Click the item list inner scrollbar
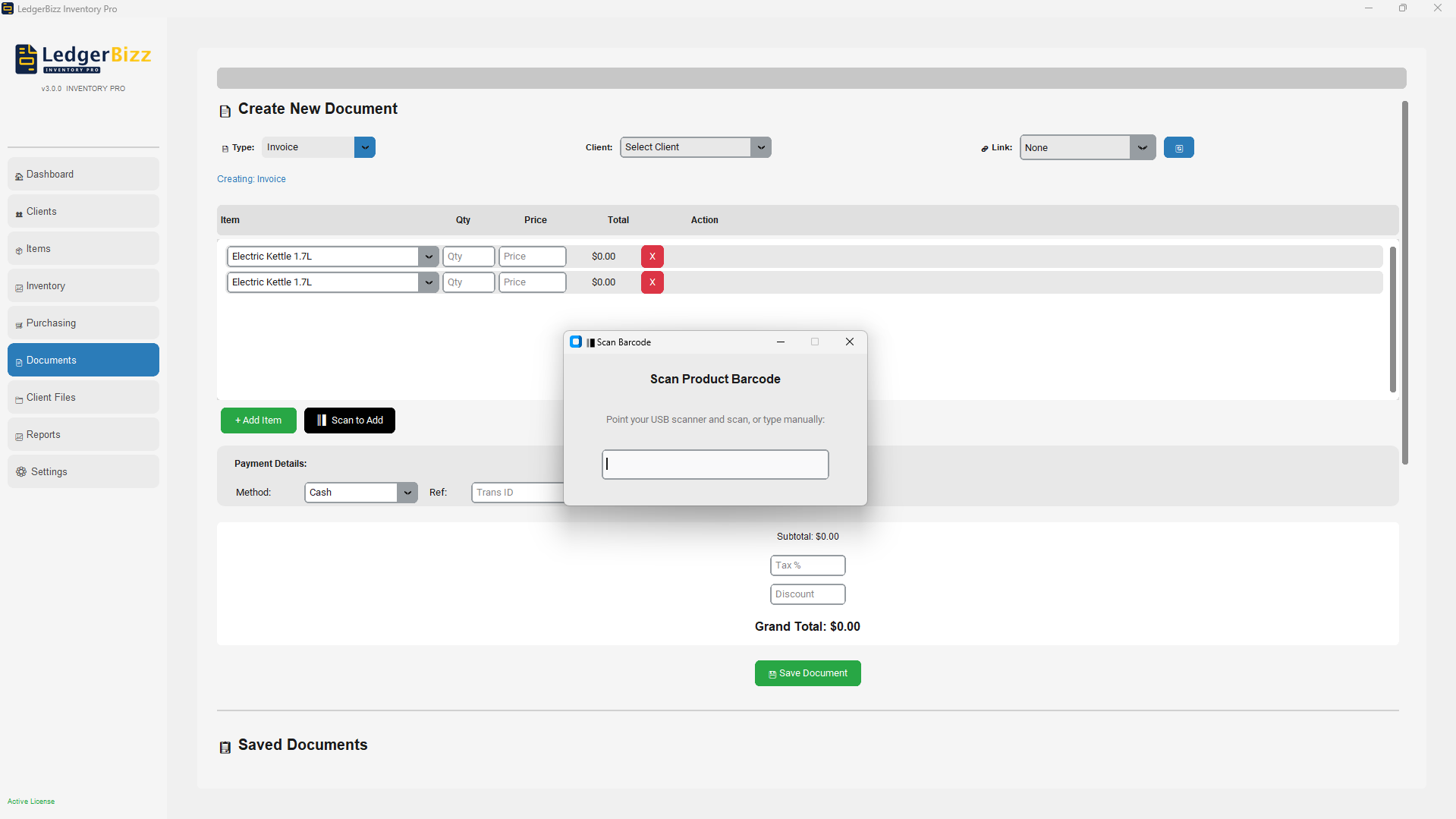1456x819 pixels. 1393,319
